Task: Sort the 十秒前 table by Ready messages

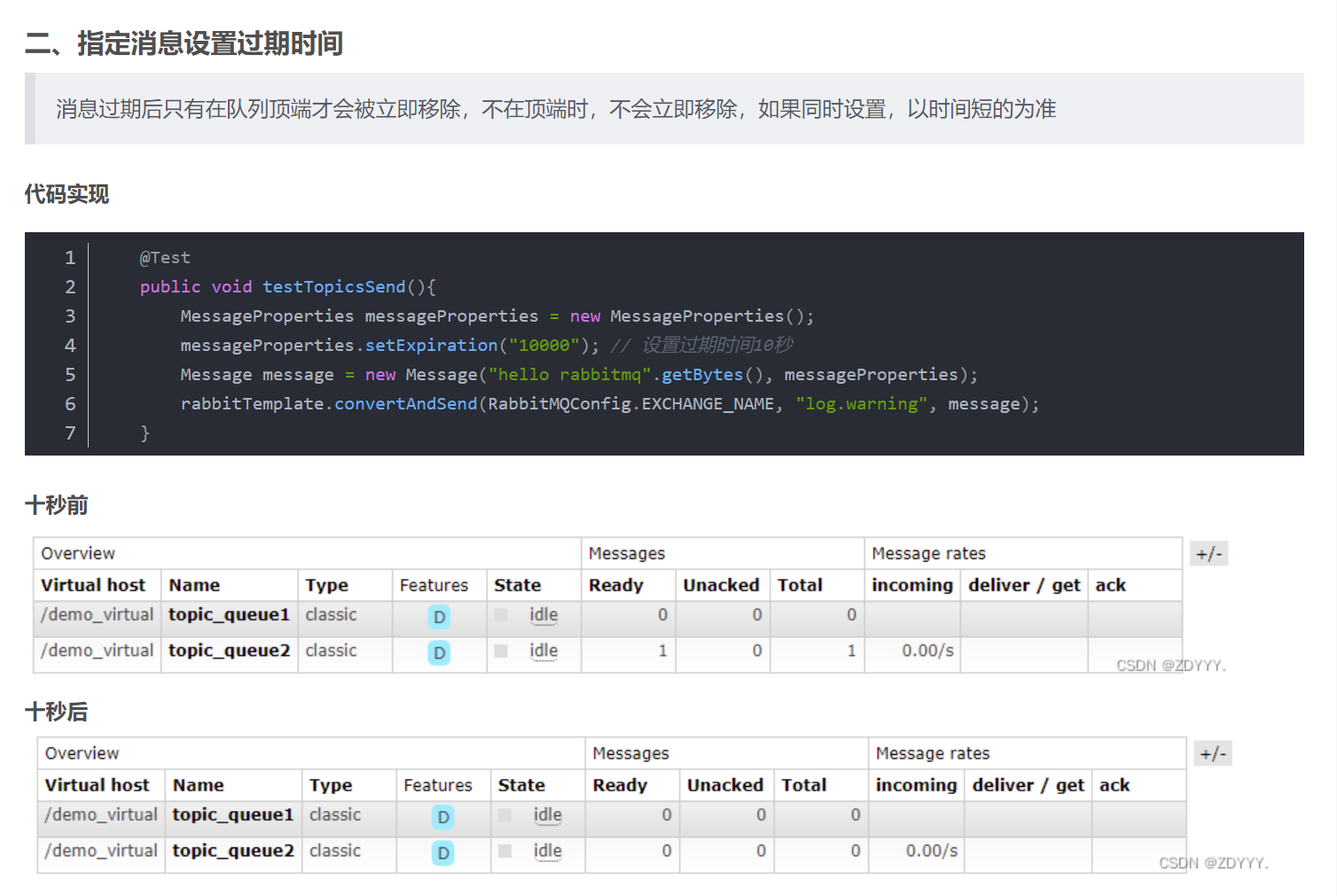Action: click(x=616, y=586)
